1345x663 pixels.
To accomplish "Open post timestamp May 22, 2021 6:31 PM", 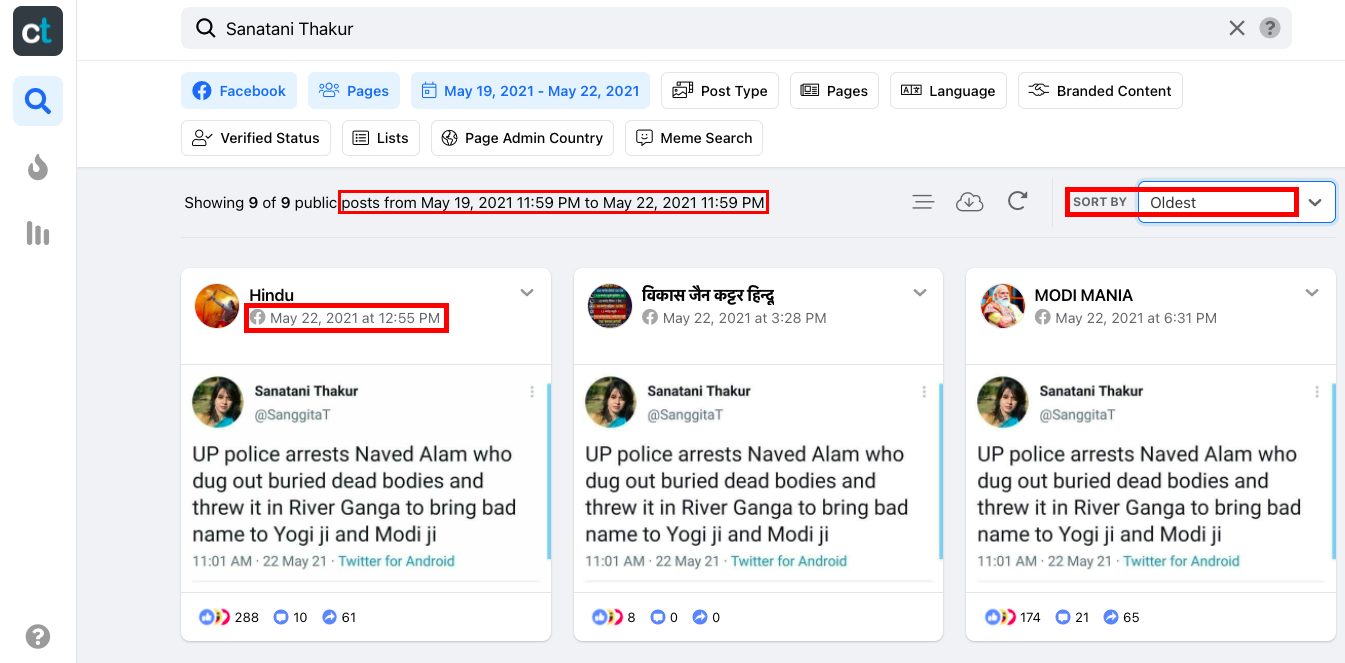I will click(1136, 318).
